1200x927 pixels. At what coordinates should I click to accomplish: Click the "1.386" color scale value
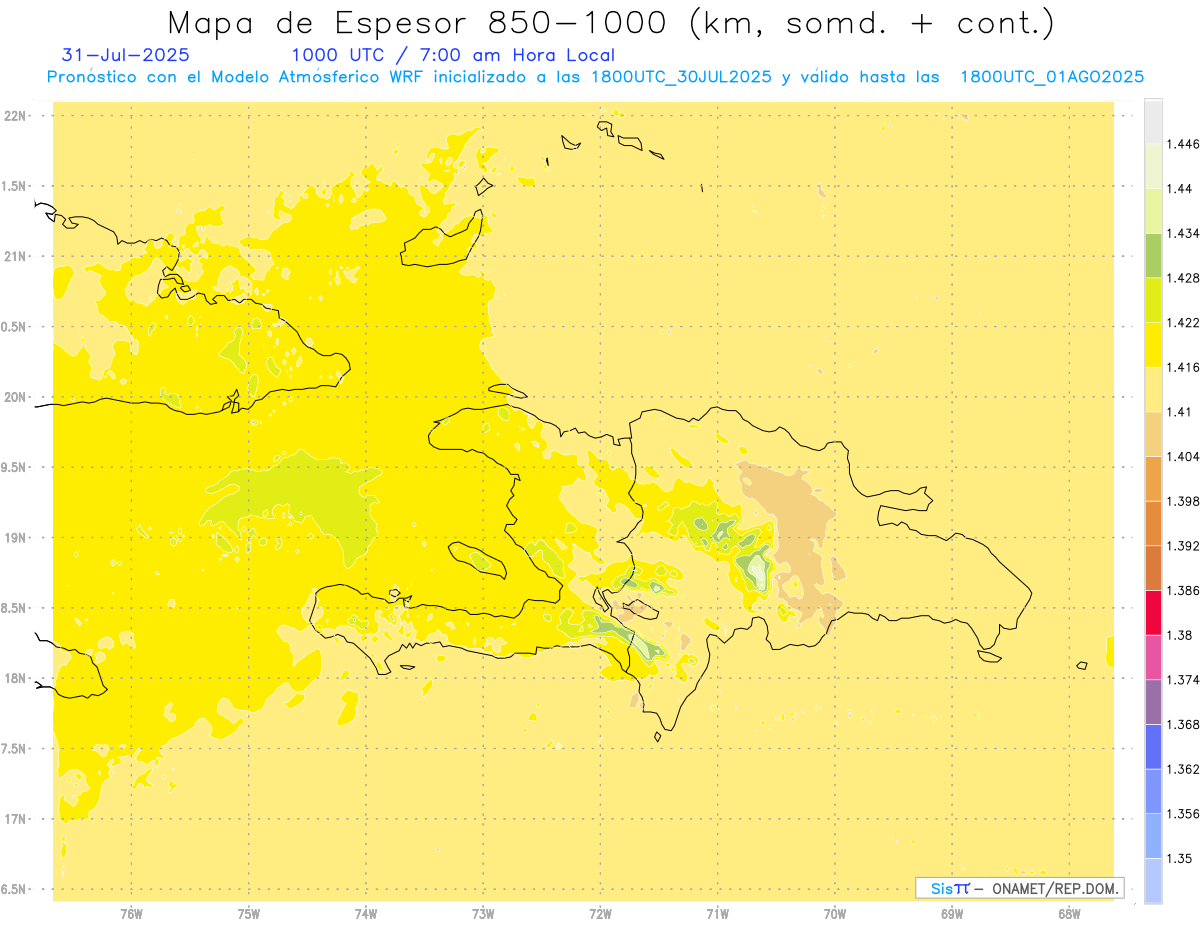[x=1185, y=591]
